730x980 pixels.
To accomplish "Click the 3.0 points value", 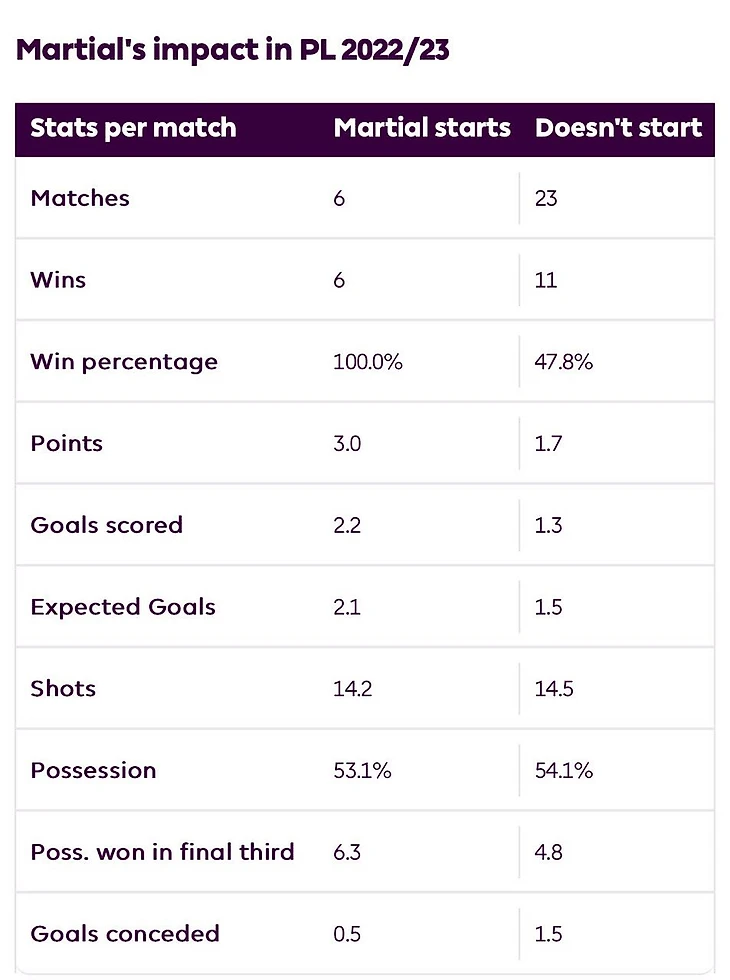I will tap(347, 444).
